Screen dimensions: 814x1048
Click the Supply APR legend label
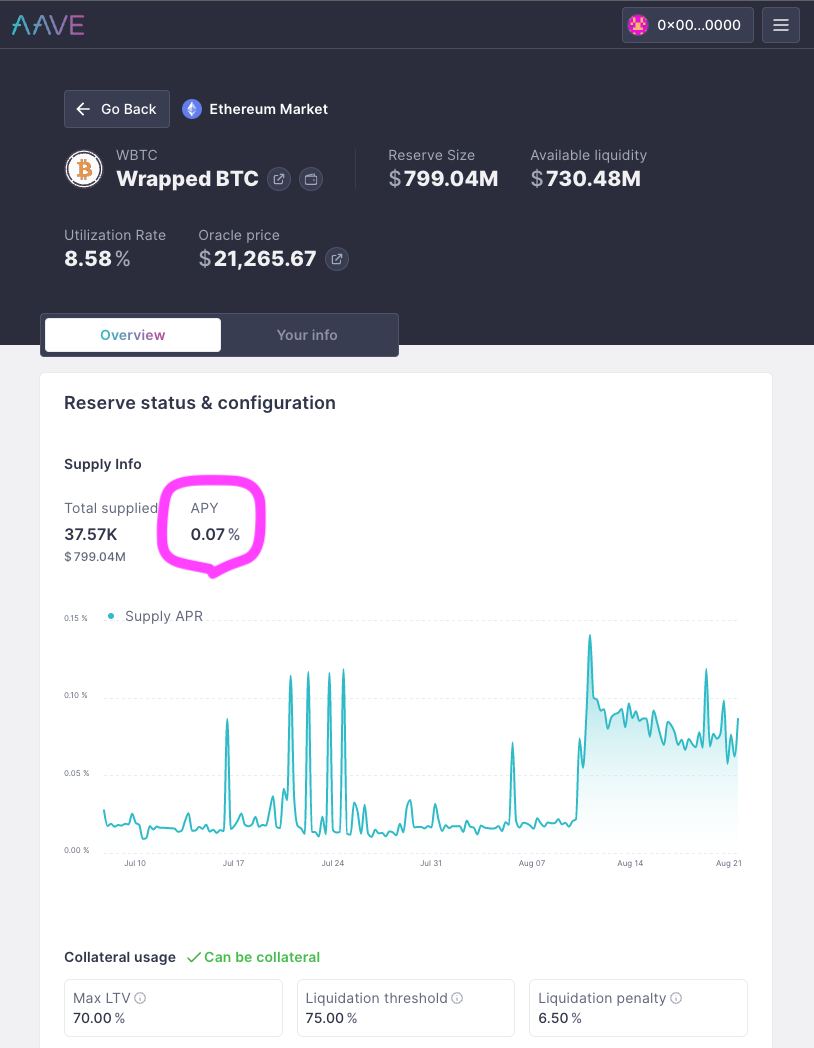164,616
